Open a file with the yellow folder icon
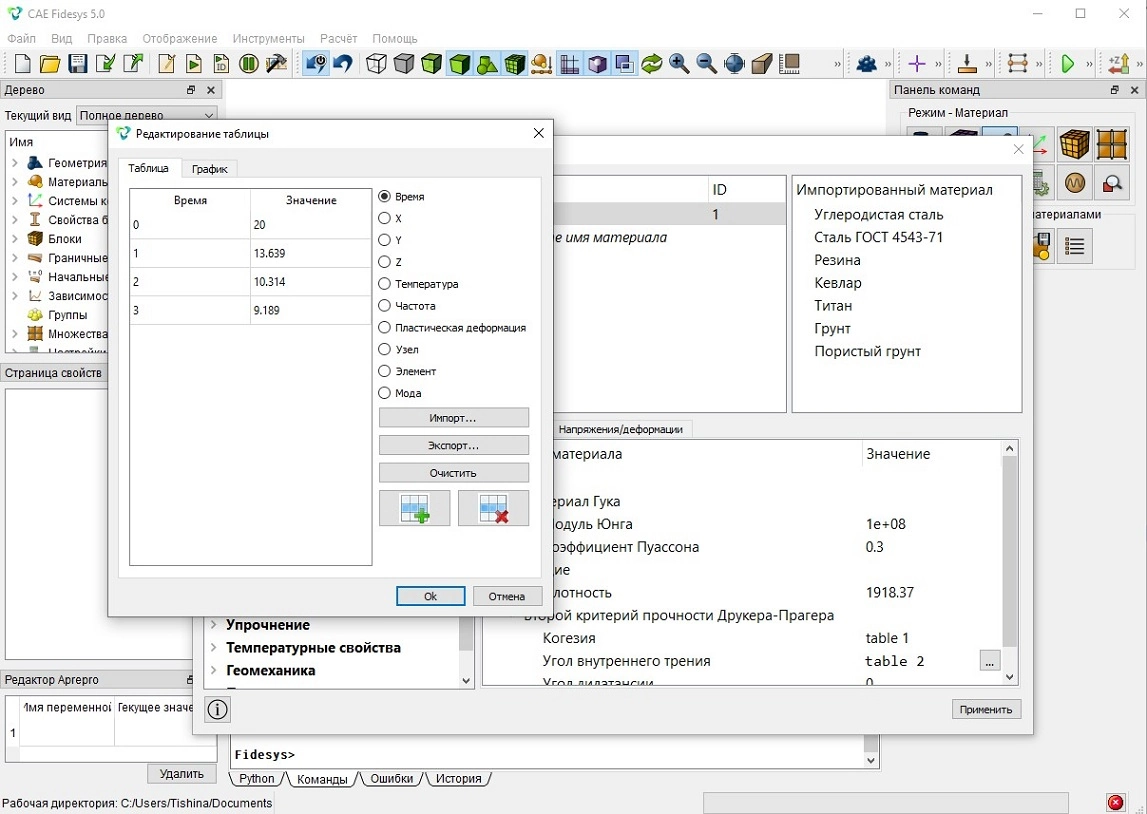This screenshot has height=814, width=1147. click(50, 64)
